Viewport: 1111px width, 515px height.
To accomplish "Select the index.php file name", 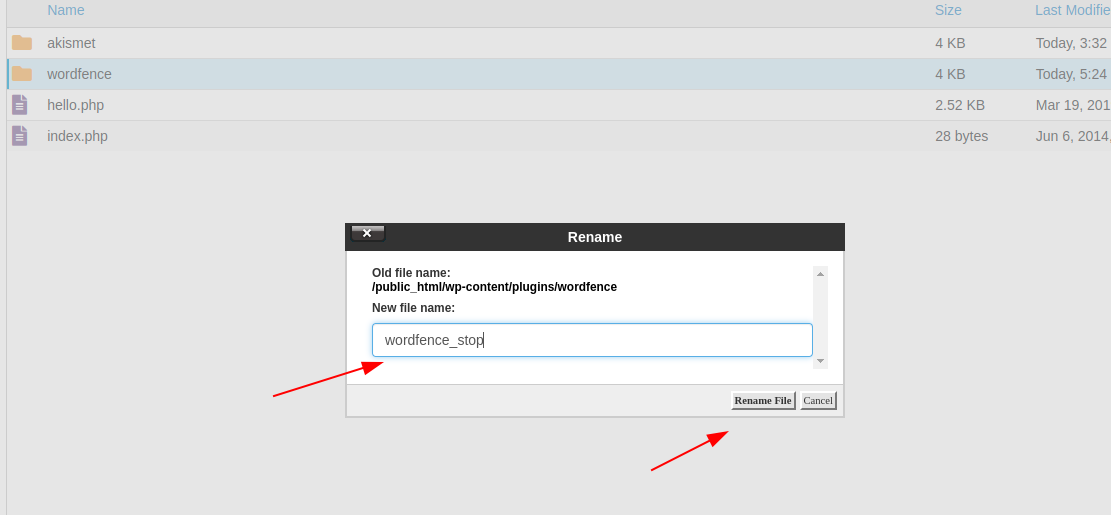I will [77, 136].
